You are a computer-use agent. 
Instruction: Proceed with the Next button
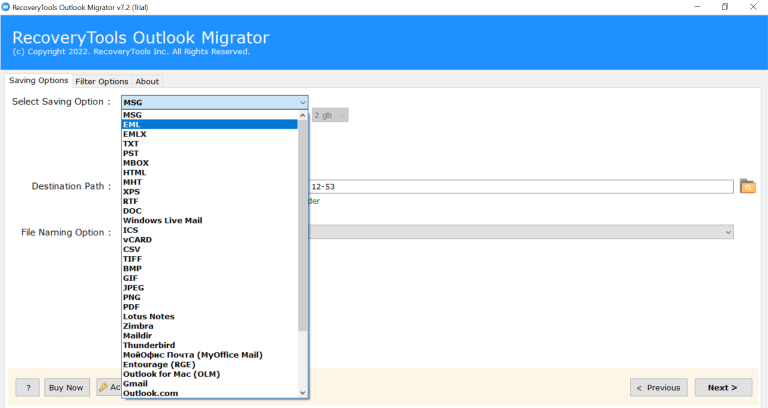pos(723,387)
